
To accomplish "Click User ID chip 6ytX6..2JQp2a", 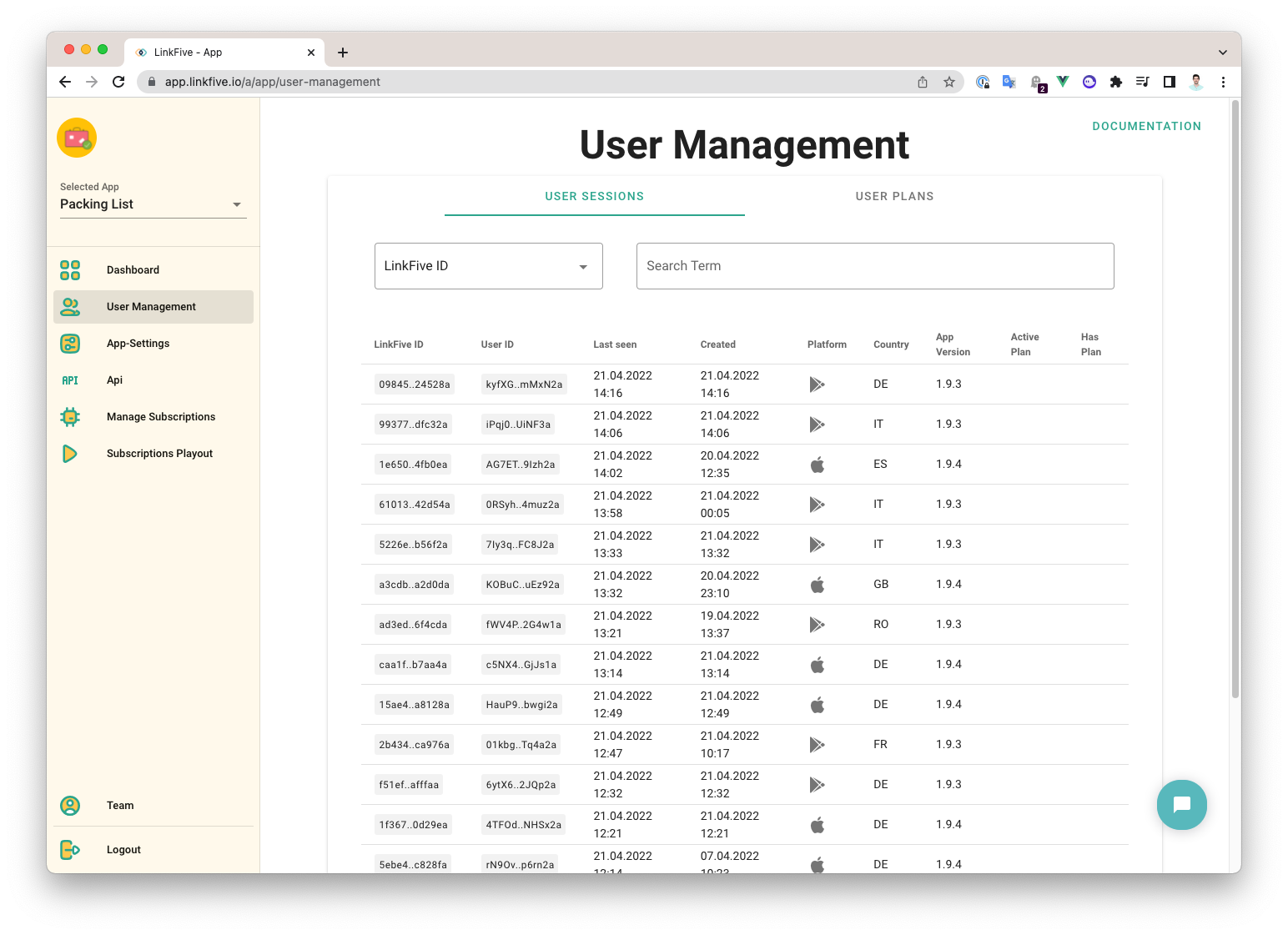I will (x=521, y=785).
